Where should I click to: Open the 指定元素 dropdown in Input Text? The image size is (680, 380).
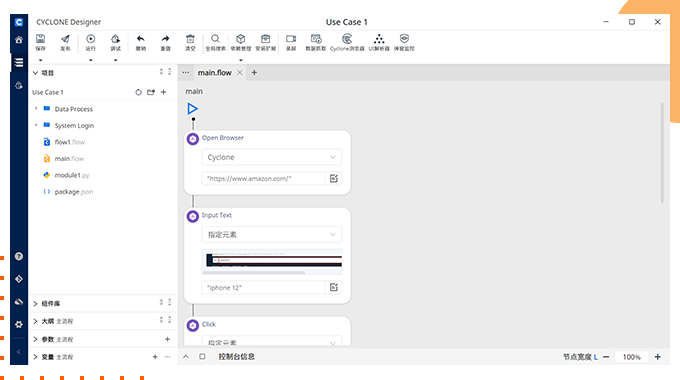click(x=271, y=235)
